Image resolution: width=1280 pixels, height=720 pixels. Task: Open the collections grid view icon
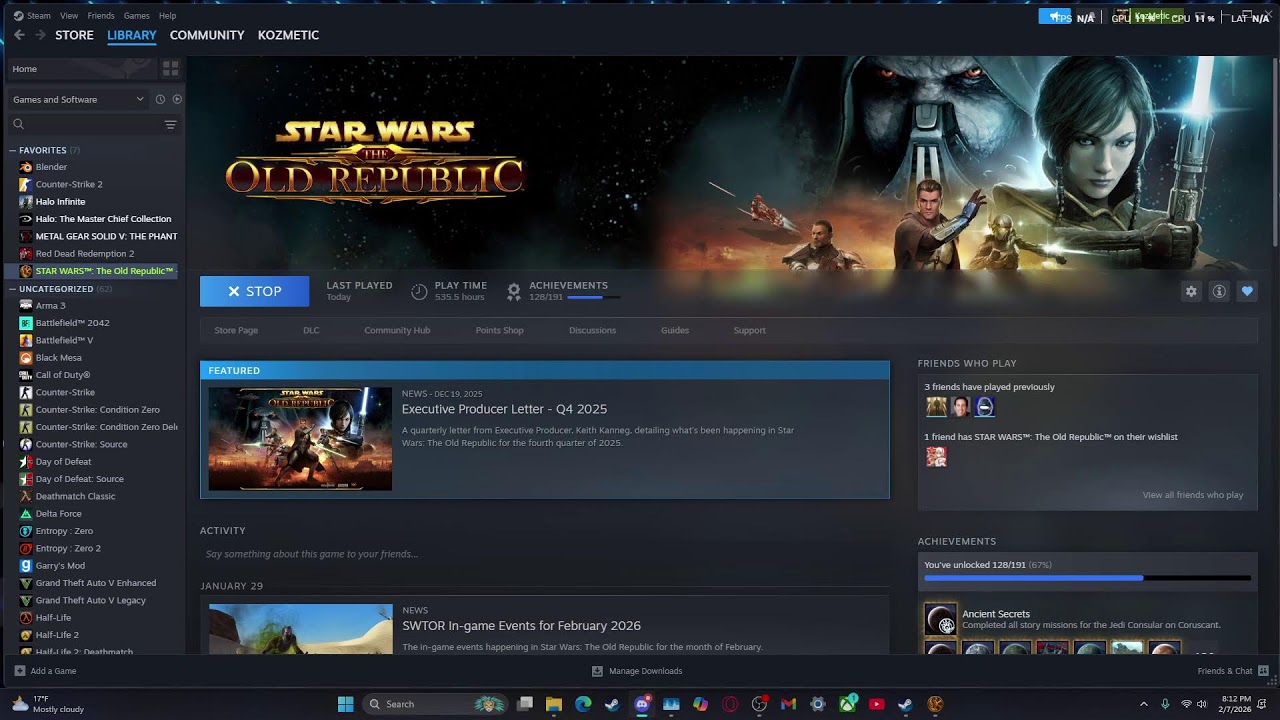click(170, 68)
